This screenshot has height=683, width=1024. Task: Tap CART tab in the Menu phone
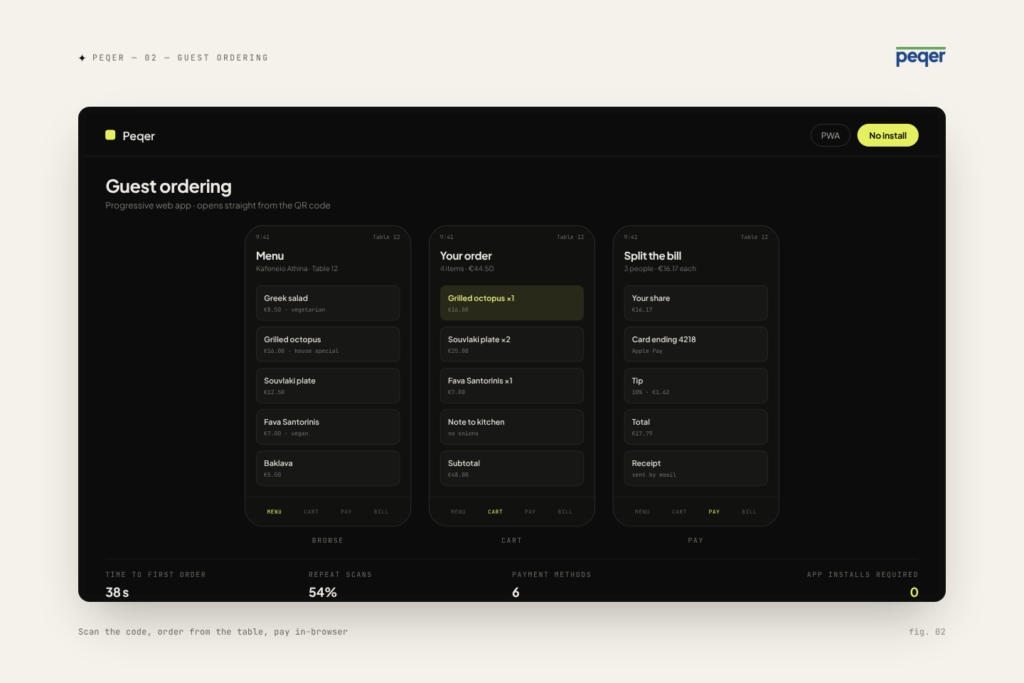[311, 512]
